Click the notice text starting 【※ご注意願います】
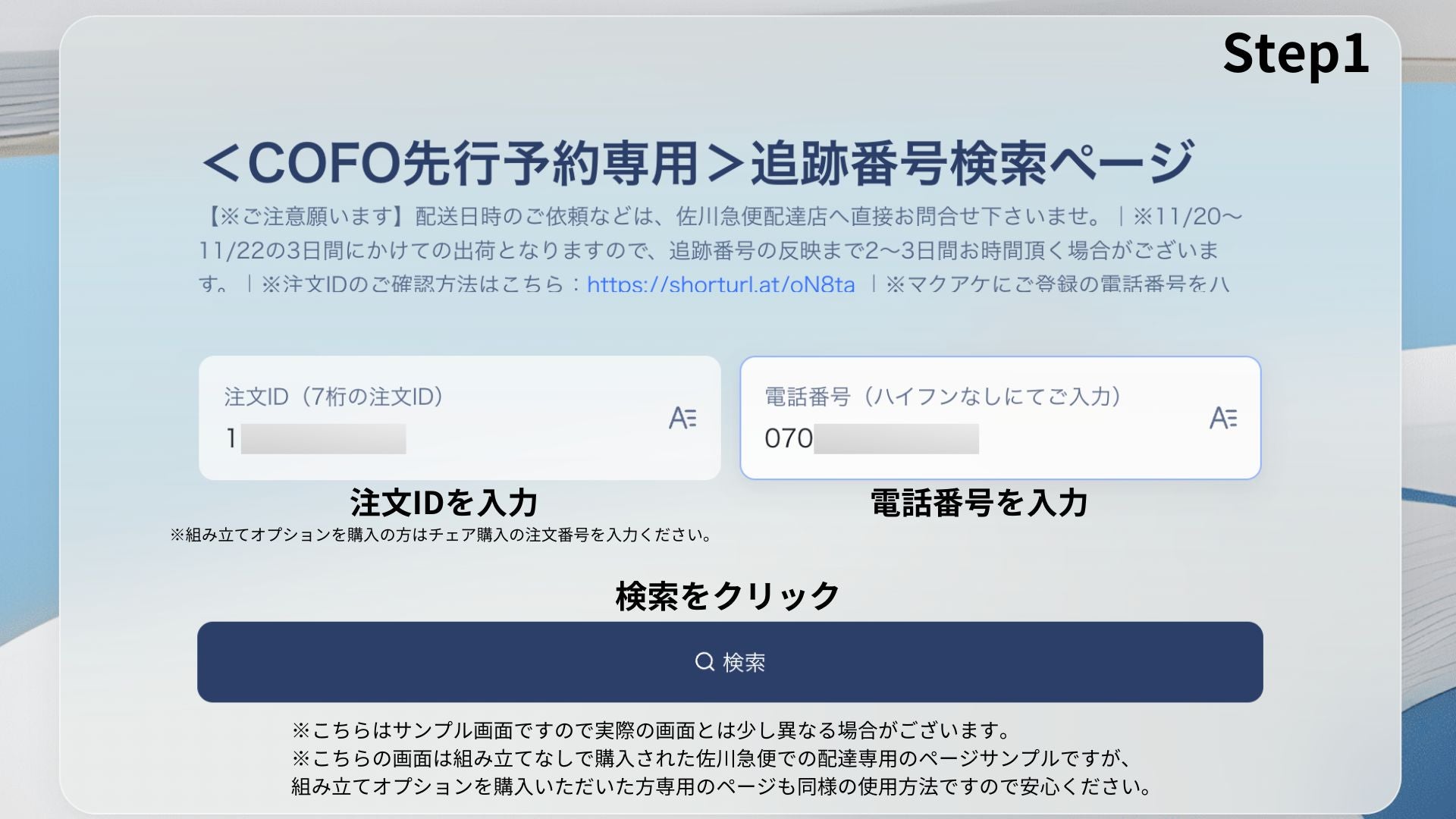The image size is (1456, 819). [720, 250]
